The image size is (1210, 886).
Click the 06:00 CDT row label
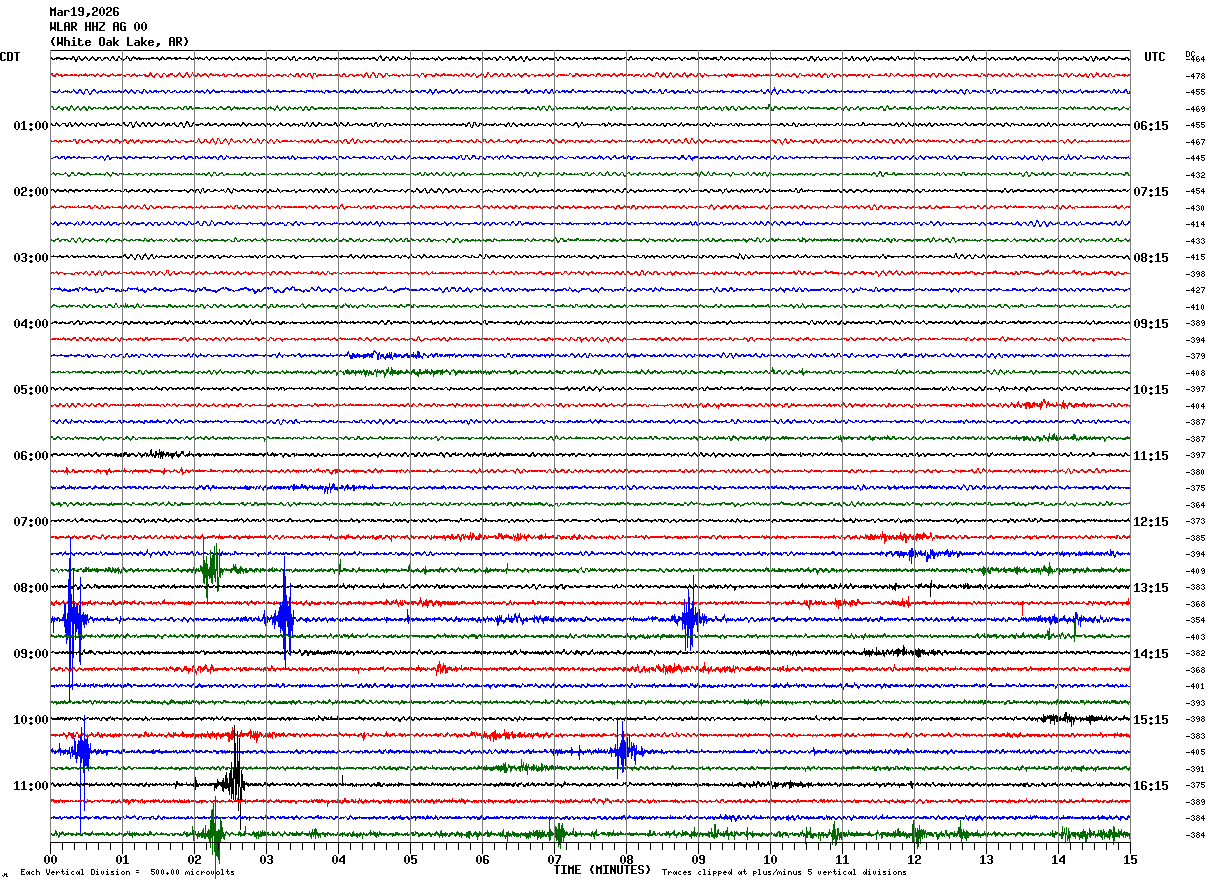(x=31, y=456)
